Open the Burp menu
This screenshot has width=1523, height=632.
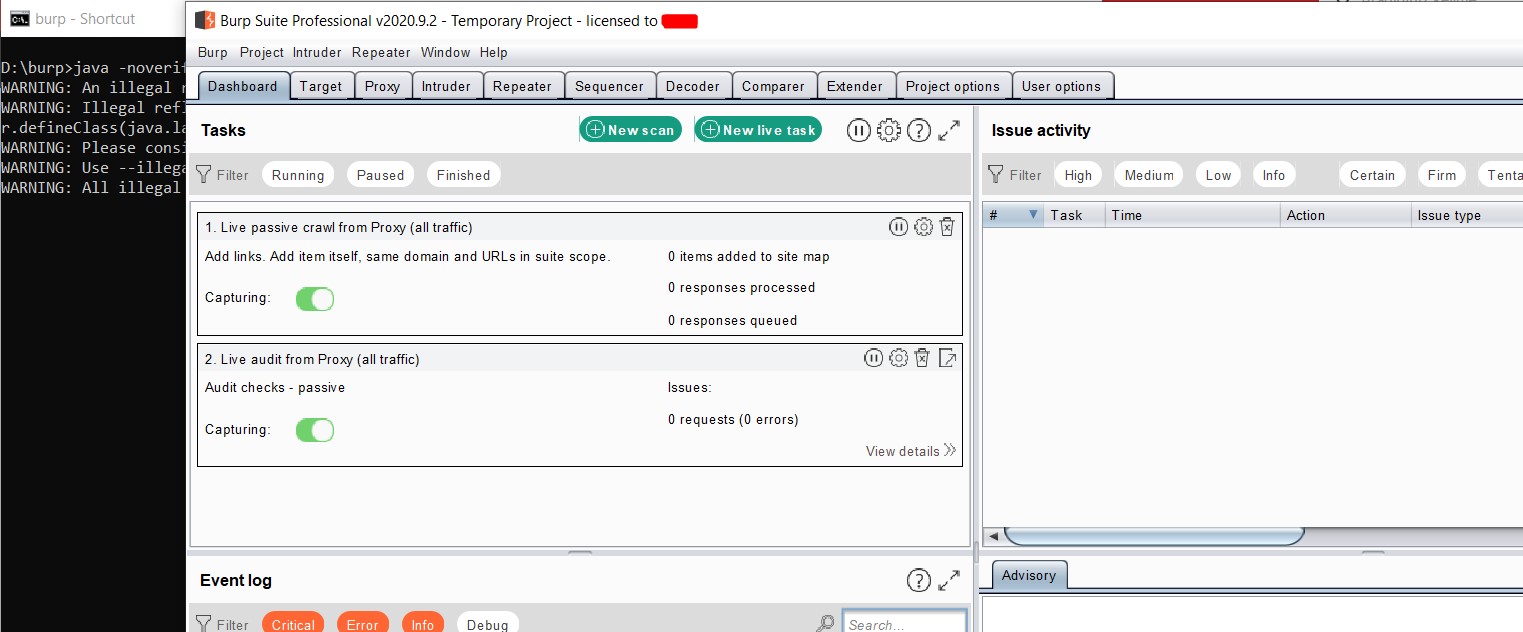212,52
